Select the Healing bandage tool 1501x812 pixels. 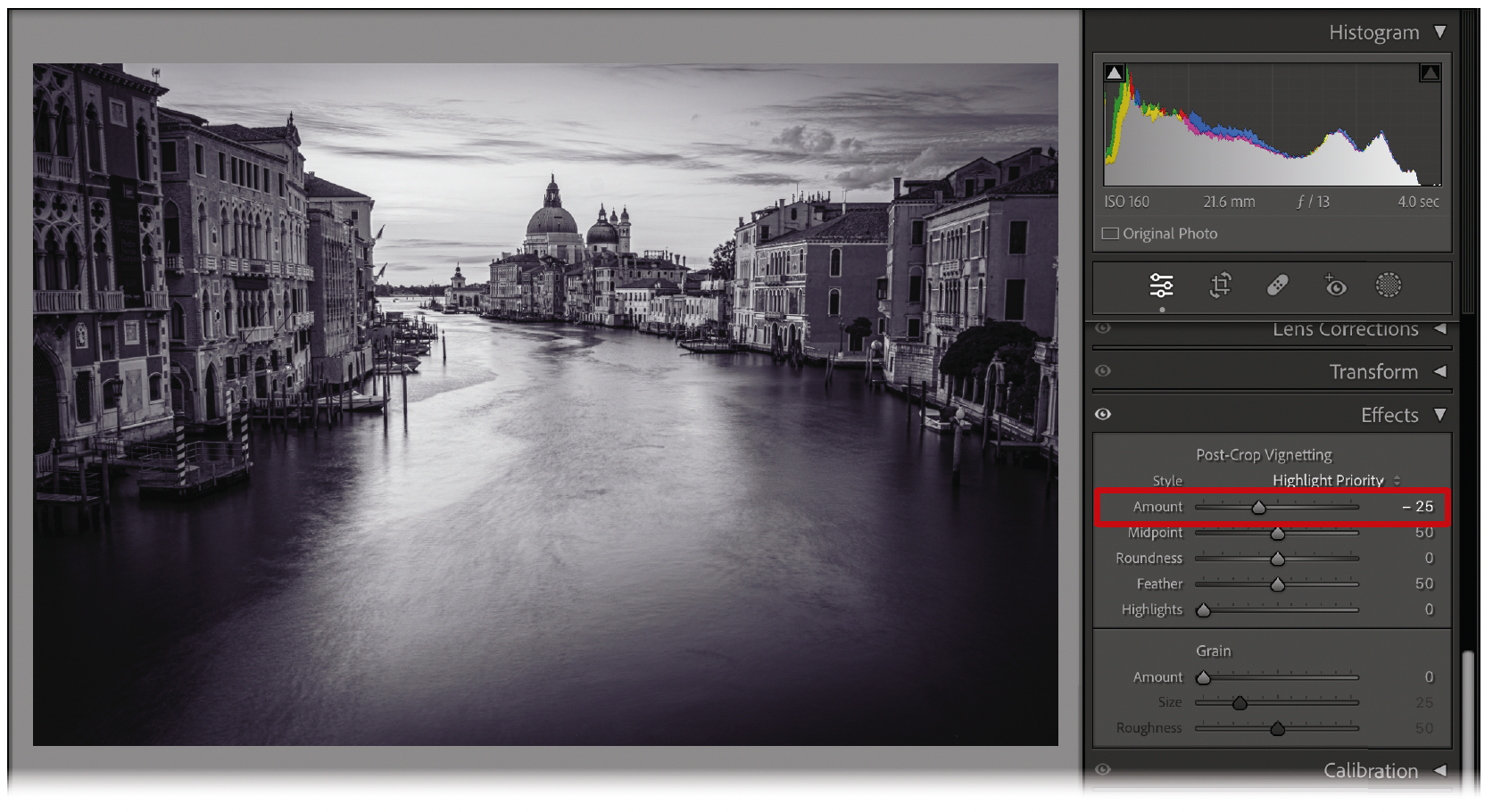coord(1277,286)
